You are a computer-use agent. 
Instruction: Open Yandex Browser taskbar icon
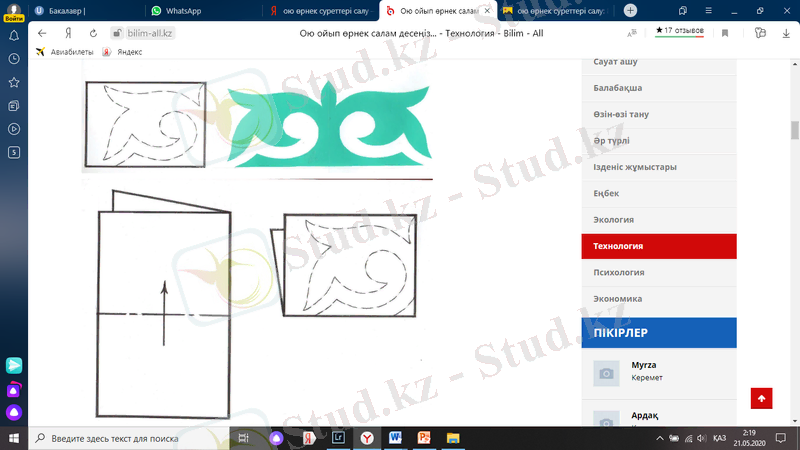[367, 438]
